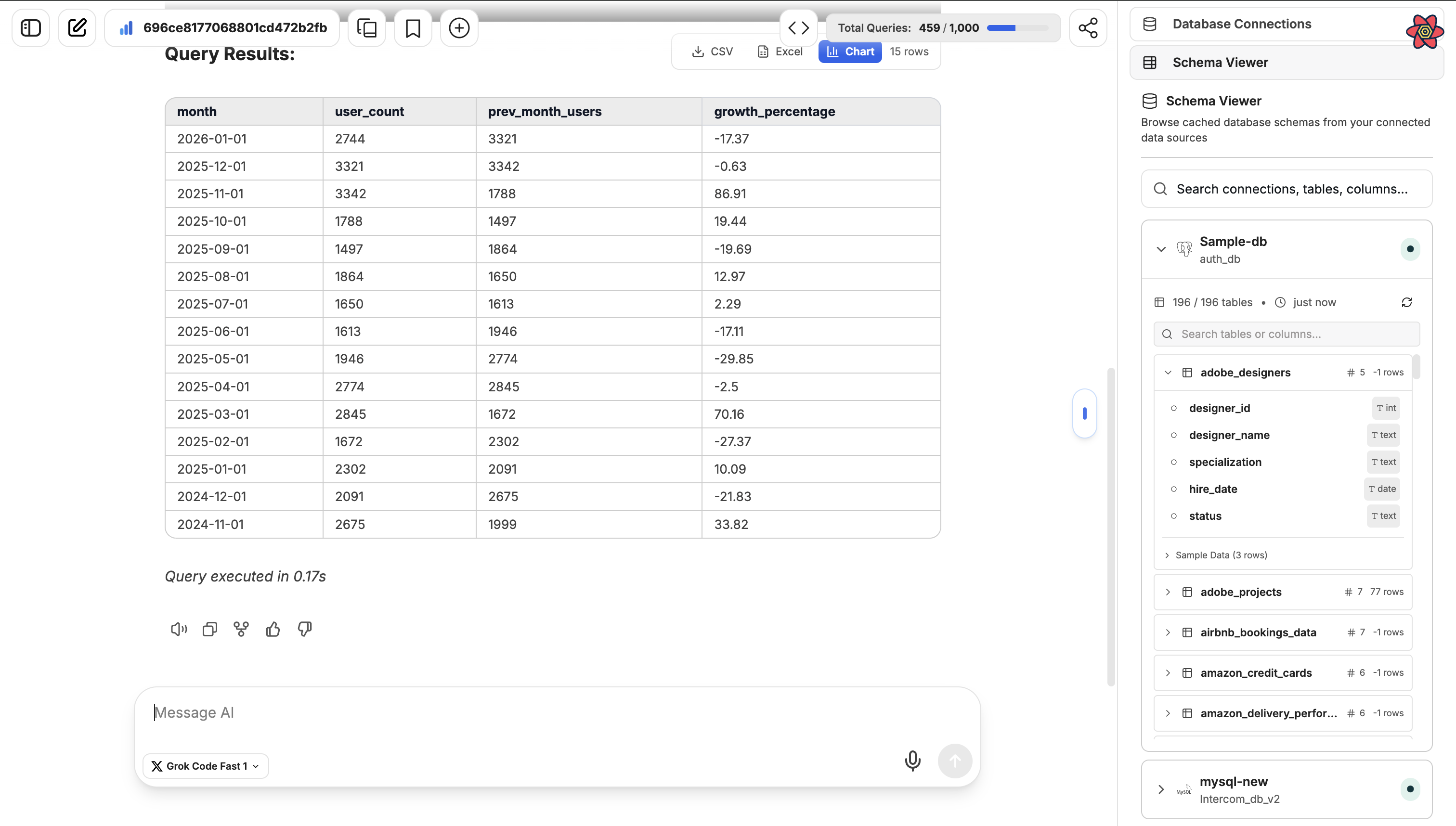This screenshot has width=1456, height=826.
Task: Bookmark this query conversation
Action: [413, 27]
